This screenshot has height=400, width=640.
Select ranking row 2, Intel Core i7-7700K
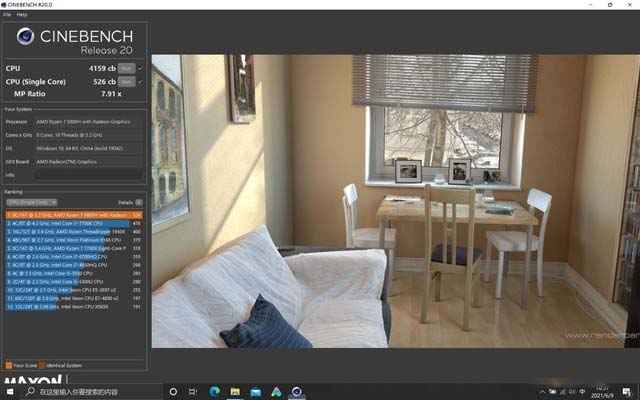pos(74,223)
